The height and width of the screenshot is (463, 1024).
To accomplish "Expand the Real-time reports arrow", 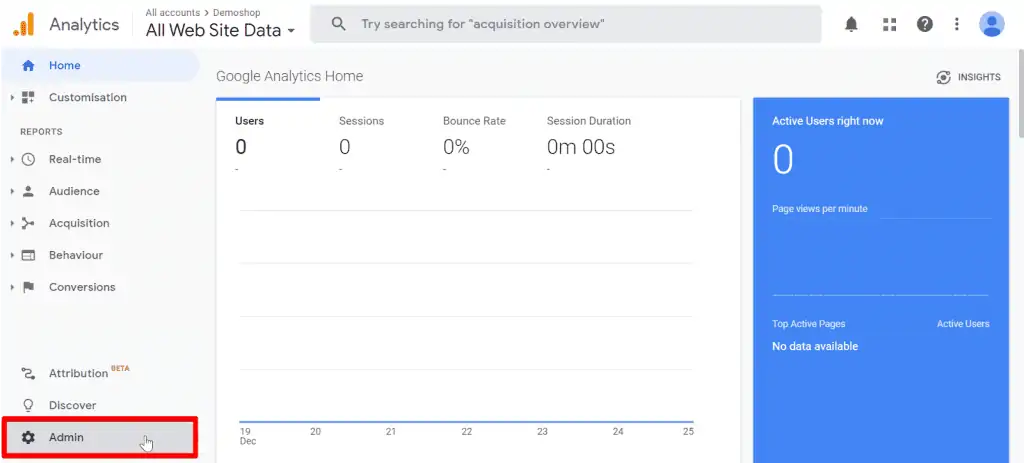I will point(12,159).
